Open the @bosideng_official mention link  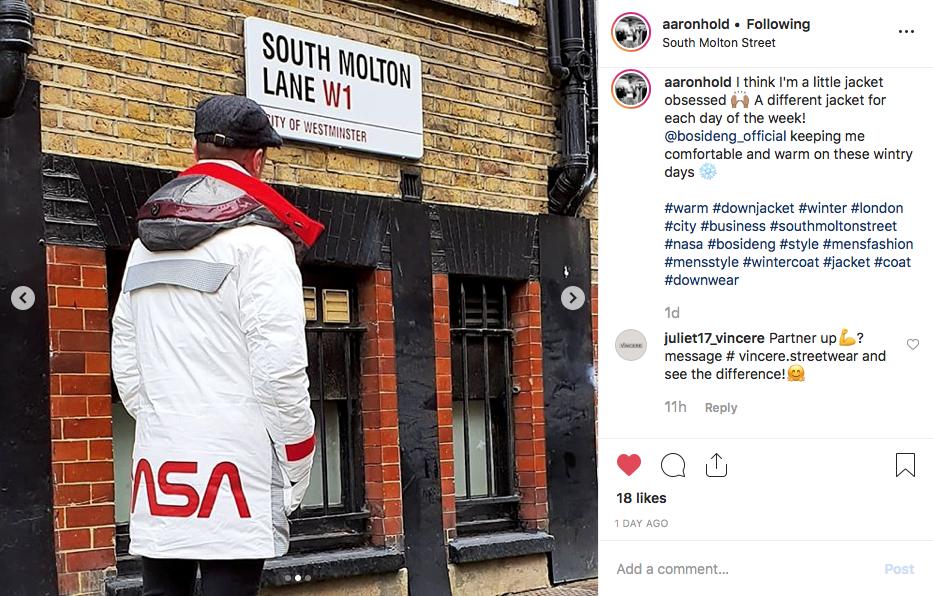(725, 136)
